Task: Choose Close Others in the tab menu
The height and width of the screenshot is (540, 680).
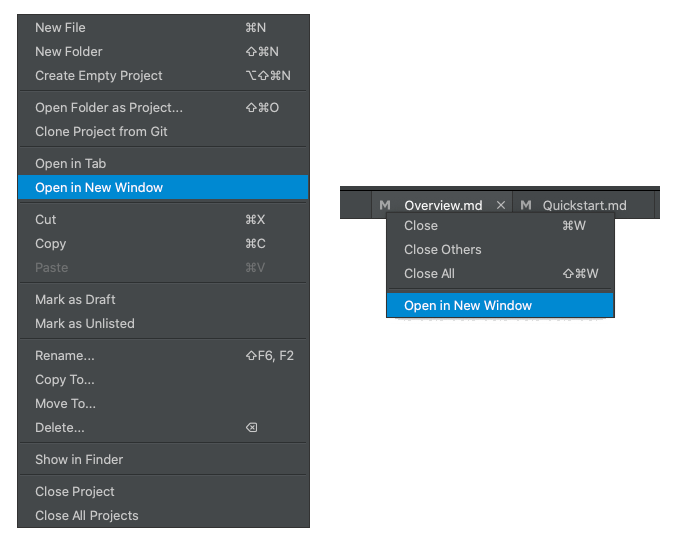Action: click(443, 250)
